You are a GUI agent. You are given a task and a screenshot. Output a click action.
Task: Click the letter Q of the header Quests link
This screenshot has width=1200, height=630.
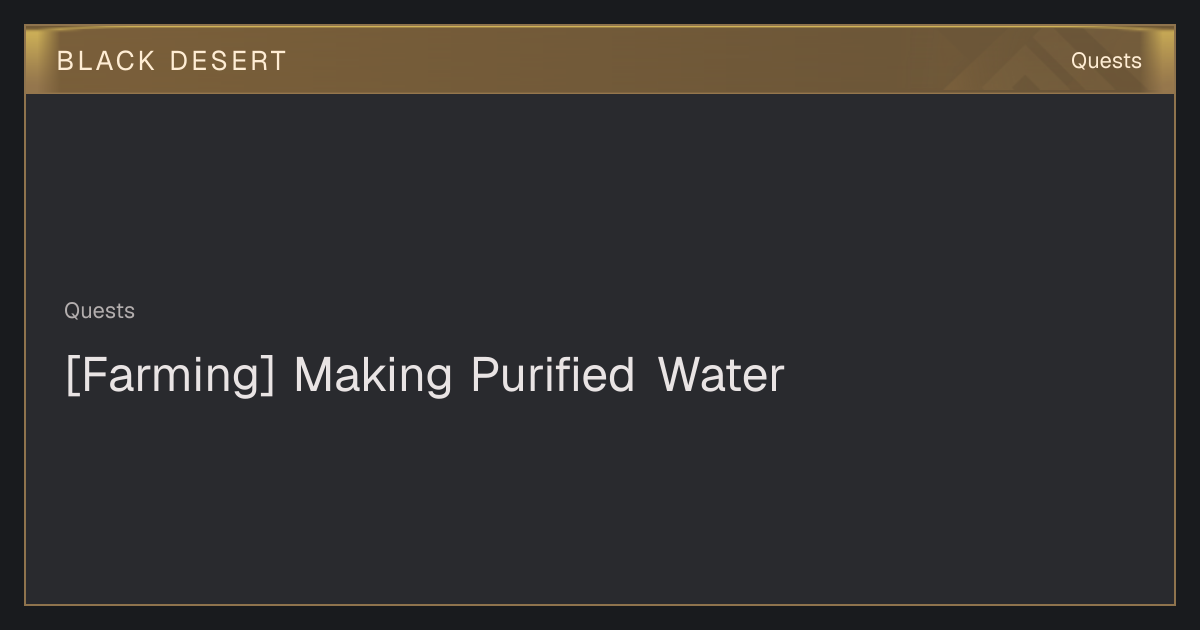coord(1080,61)
